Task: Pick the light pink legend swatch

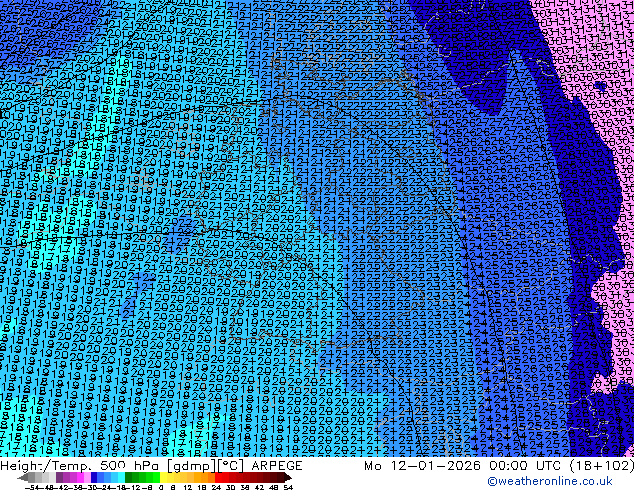Action: coord(87,478)
